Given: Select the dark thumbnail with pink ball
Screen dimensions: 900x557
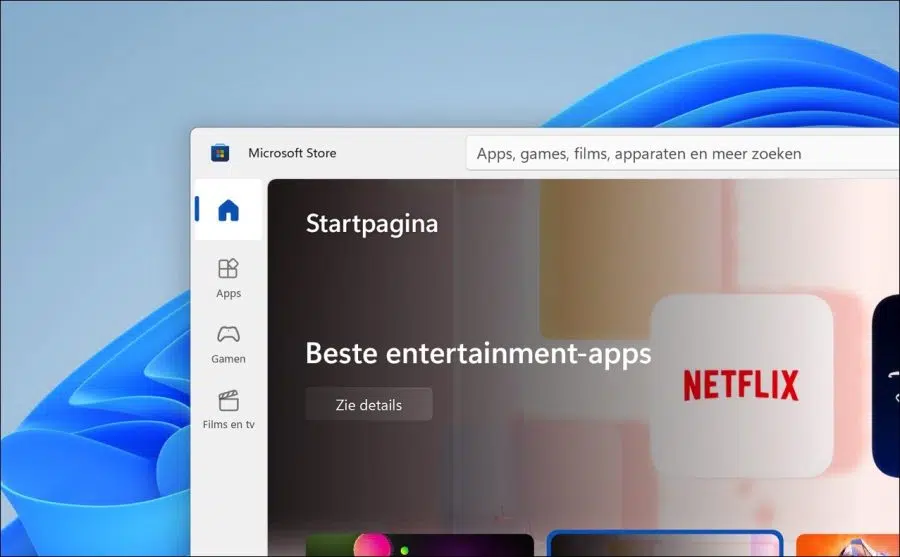Looking at the screenshot, I should [420, 545].
